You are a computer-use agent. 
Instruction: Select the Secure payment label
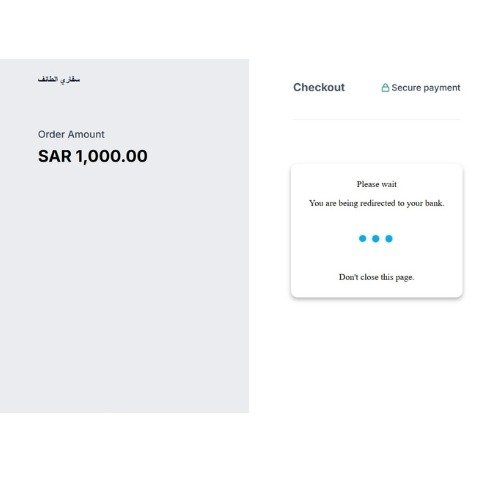tap(426, 88)
